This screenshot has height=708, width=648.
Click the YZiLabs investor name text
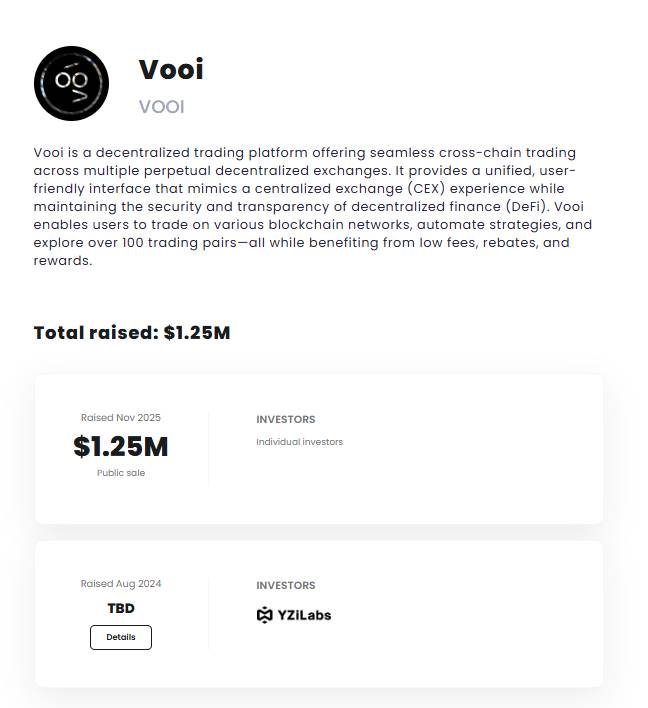[x=303, y=615]
